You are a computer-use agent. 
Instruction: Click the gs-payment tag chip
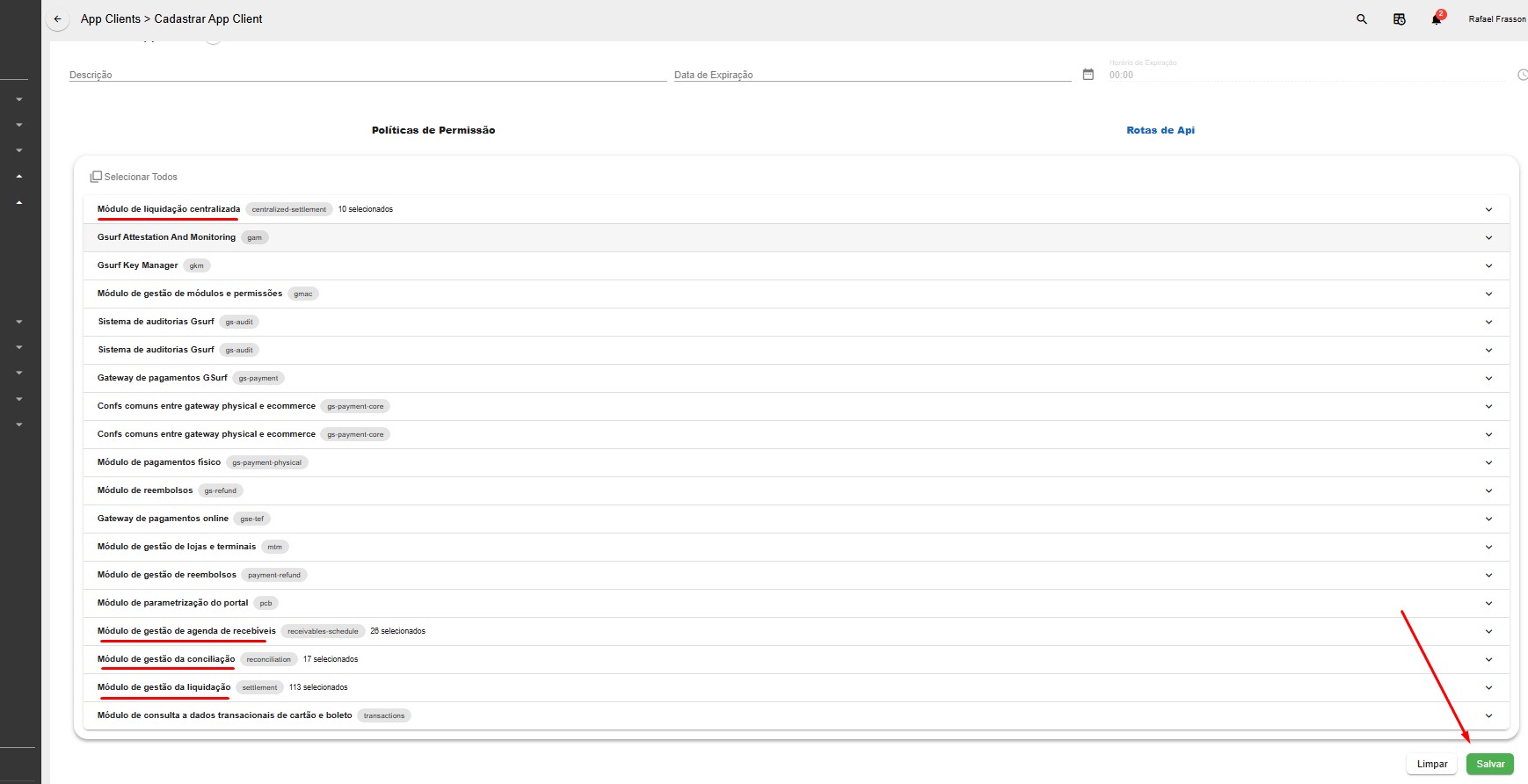(x=258, y=378)
